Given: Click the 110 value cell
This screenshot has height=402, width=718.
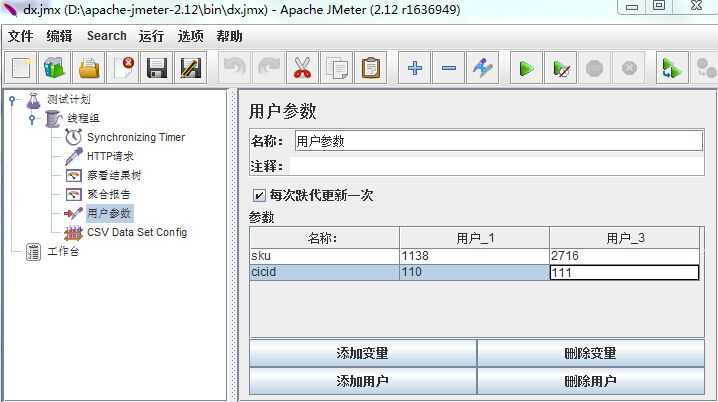Looking at the screenshot, I should coord(474,272).
